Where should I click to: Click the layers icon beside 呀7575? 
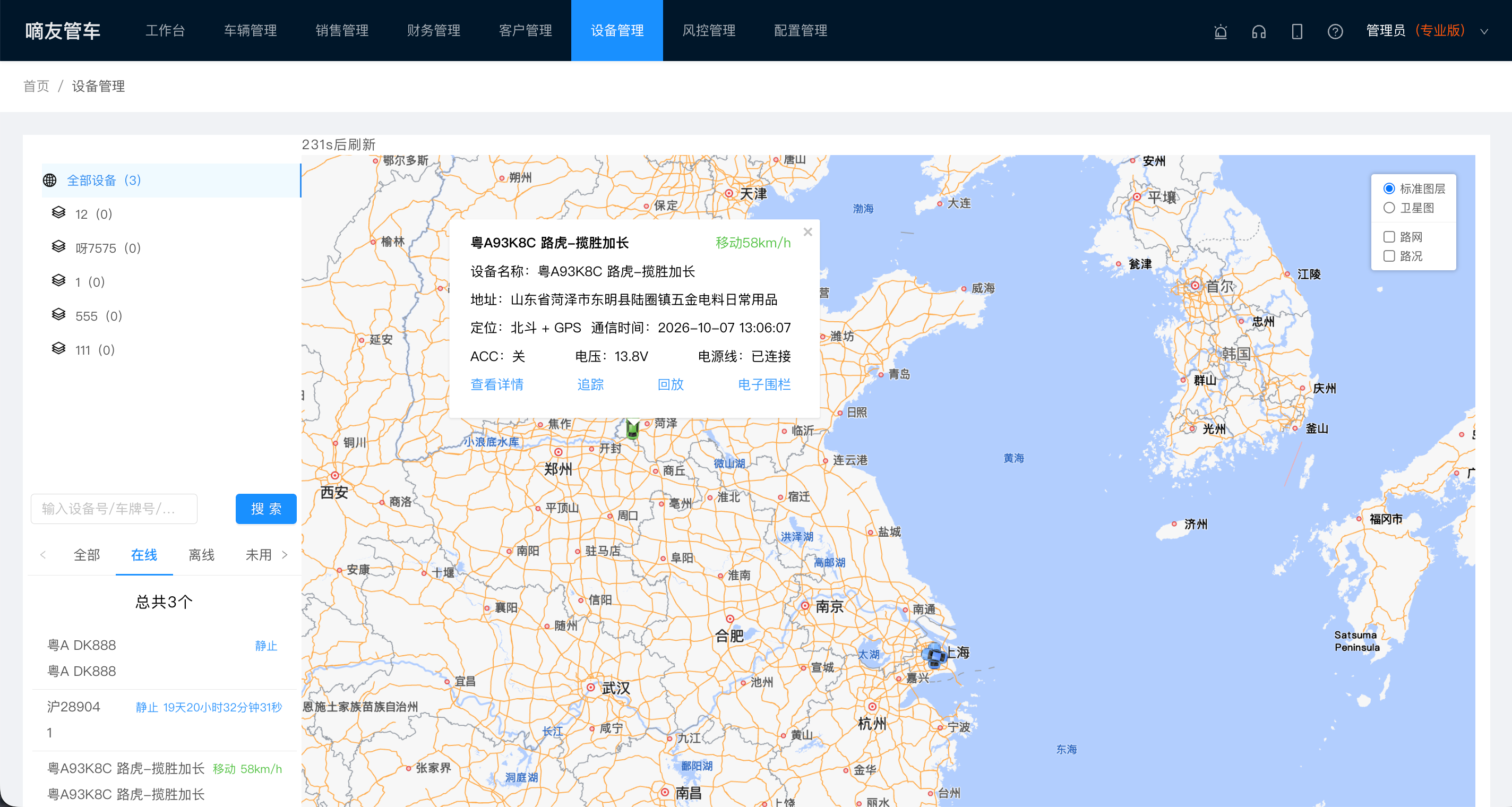pyautogui.click(x=59, y=247)
